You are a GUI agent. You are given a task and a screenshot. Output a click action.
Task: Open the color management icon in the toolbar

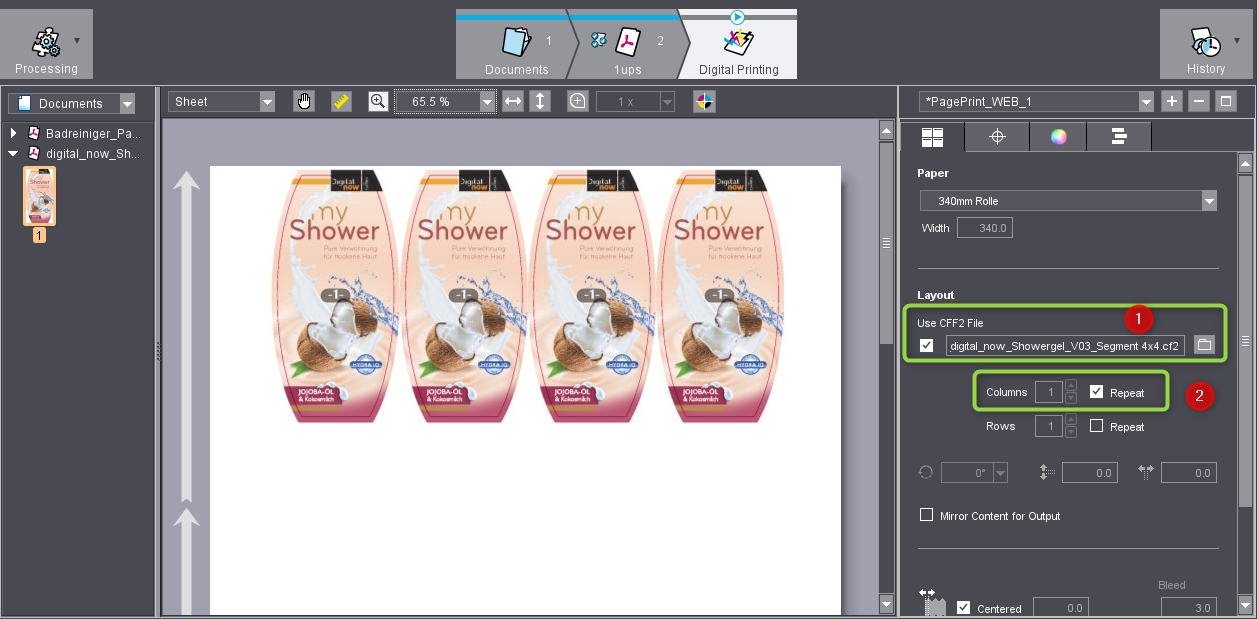(x=704, y=100)
